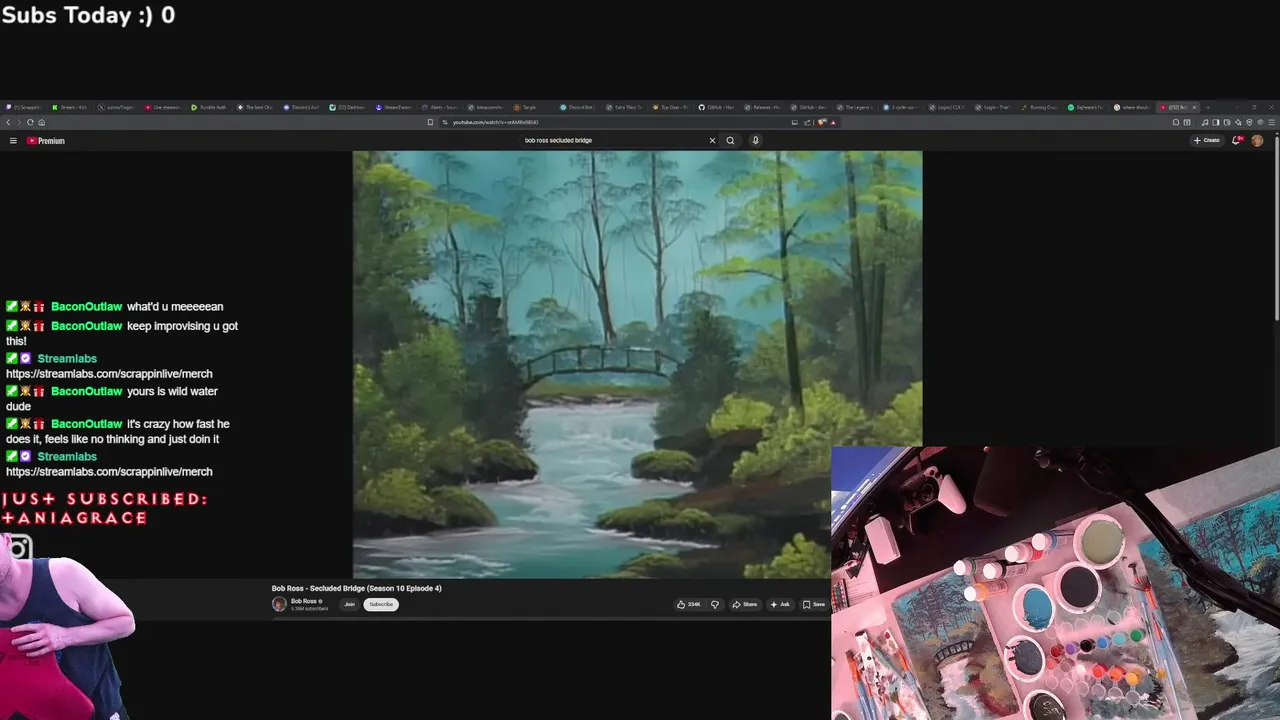This screenshot has width=1280, height=720.
Task: Subscribe to the Bob Ross channel
Action: [x=381, y=604]
